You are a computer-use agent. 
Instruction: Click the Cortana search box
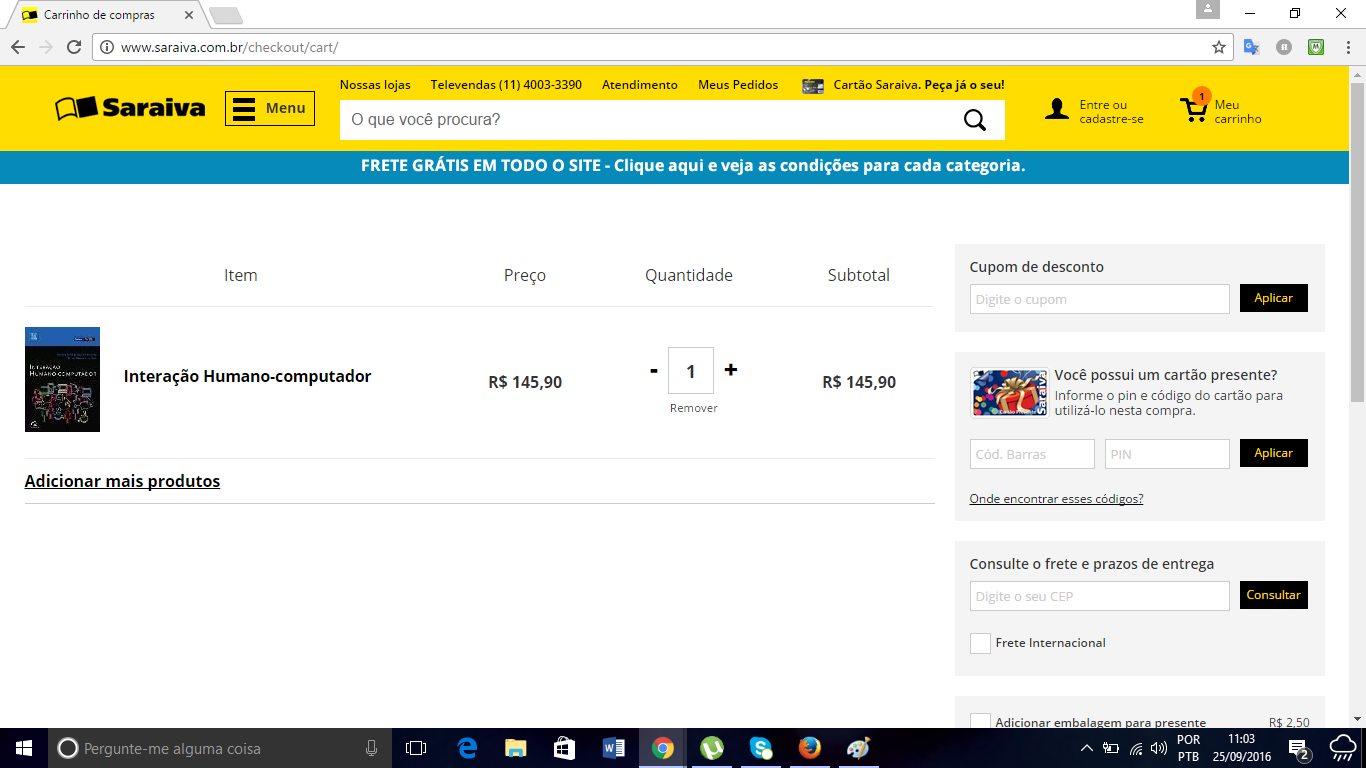[x=220, y=748]
